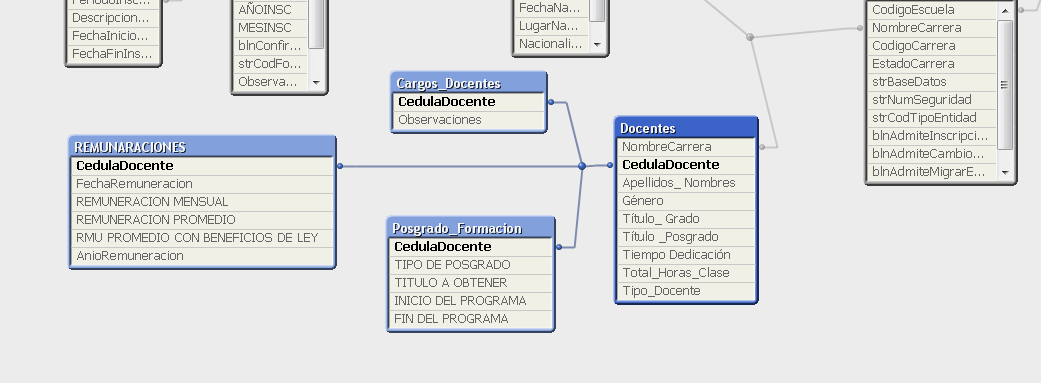
Task: Select the blnAdmiteInscripci... field
Action: pyautogui.click(x=932, y=135)
